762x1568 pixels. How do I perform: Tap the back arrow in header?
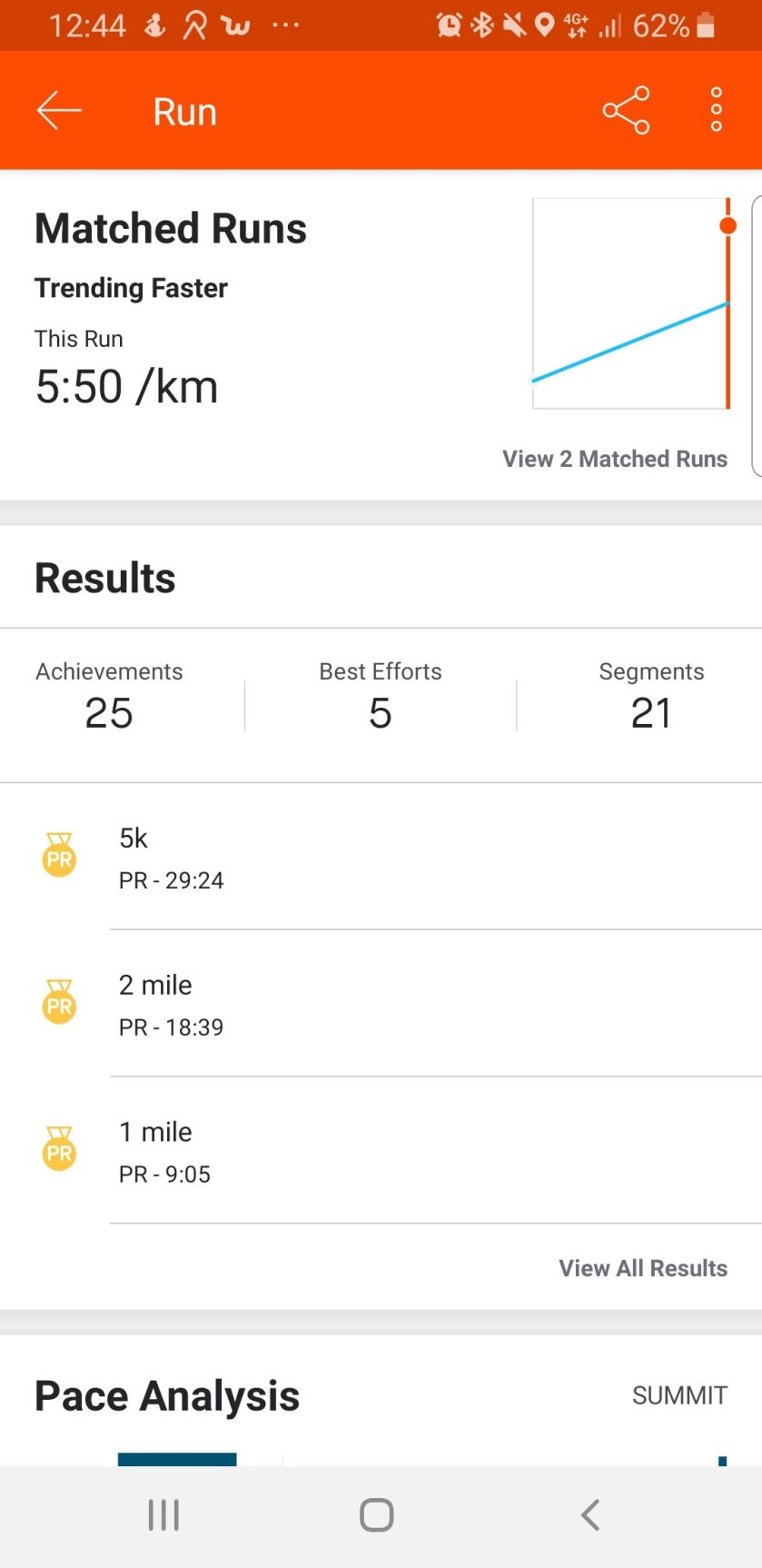coord(59,111)
